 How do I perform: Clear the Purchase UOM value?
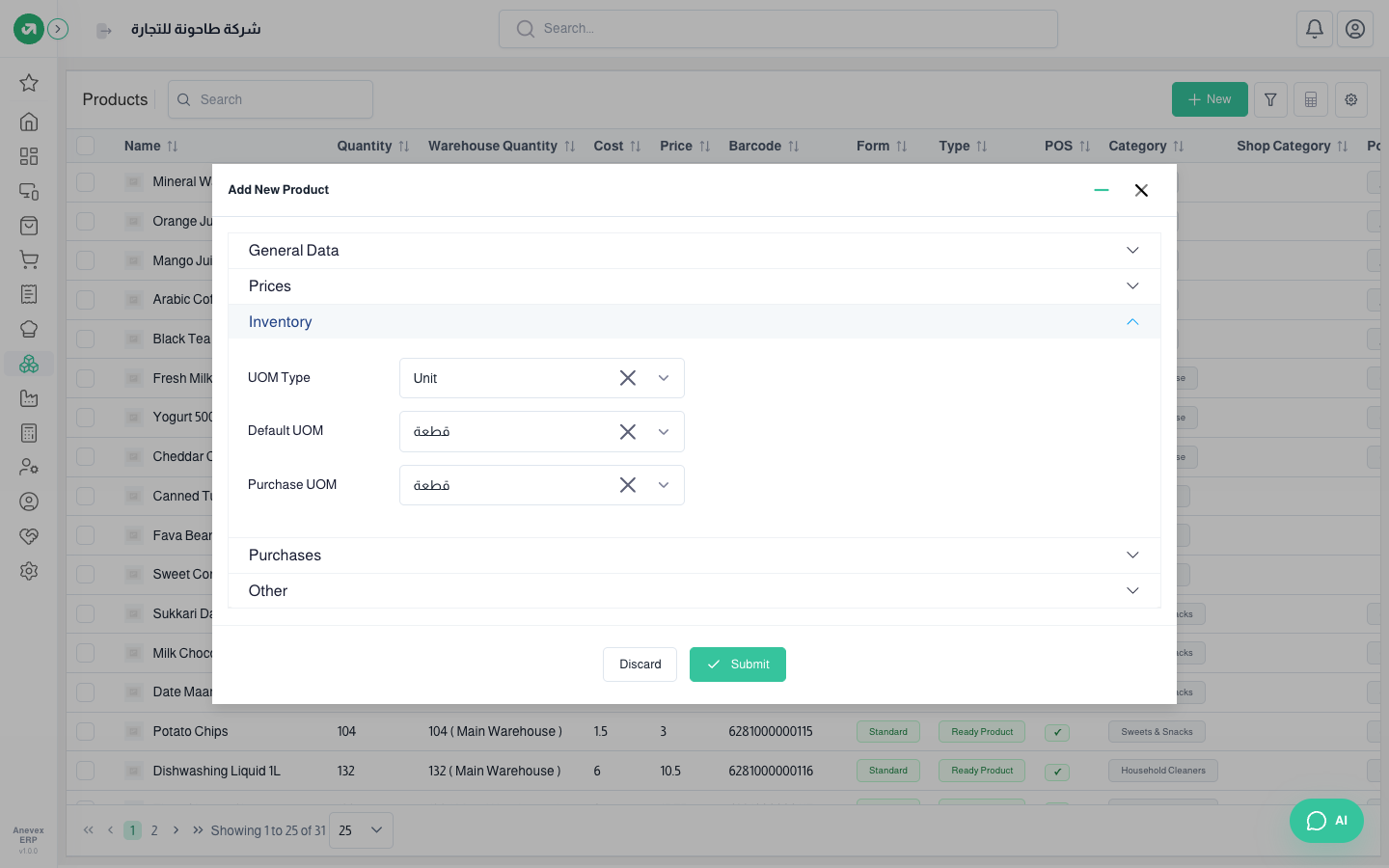pos(628,485)
